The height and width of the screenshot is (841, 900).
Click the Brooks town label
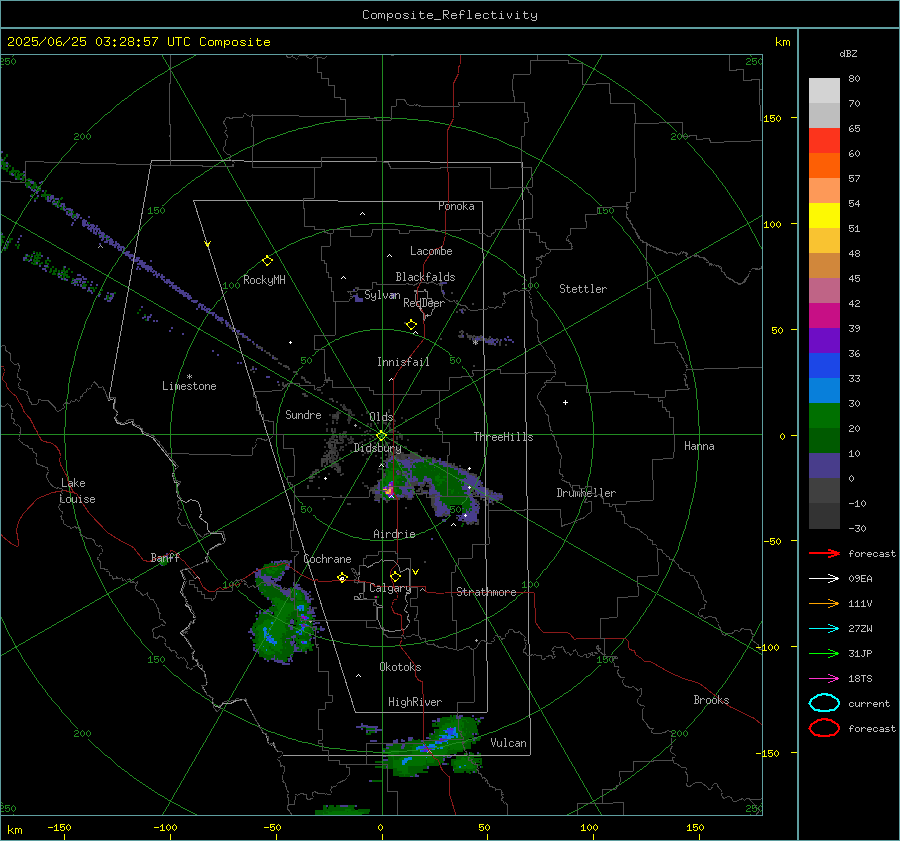(711, 700)
